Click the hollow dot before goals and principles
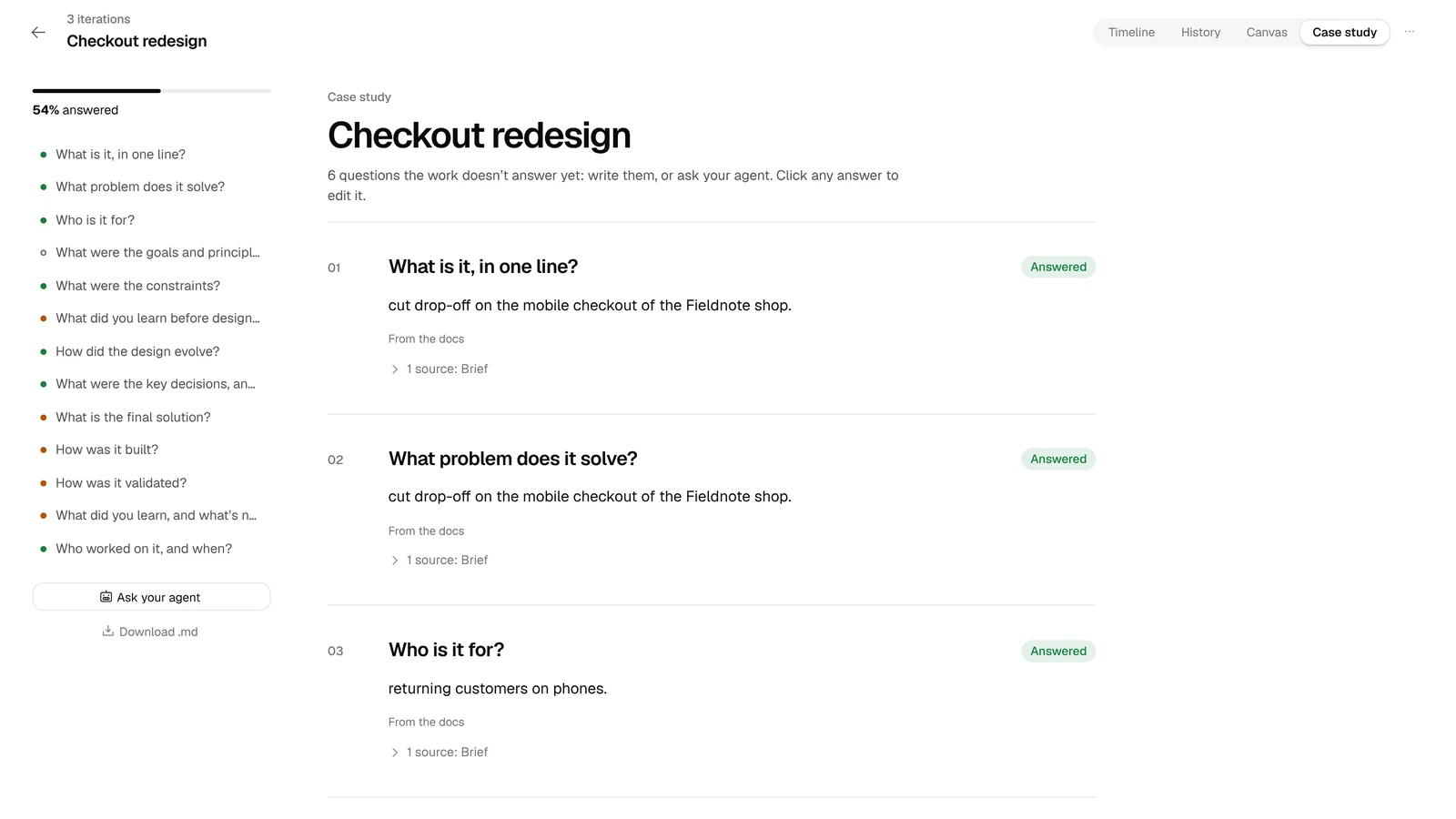The width and height of the screenshot is (1456, 819). [44, 253]
